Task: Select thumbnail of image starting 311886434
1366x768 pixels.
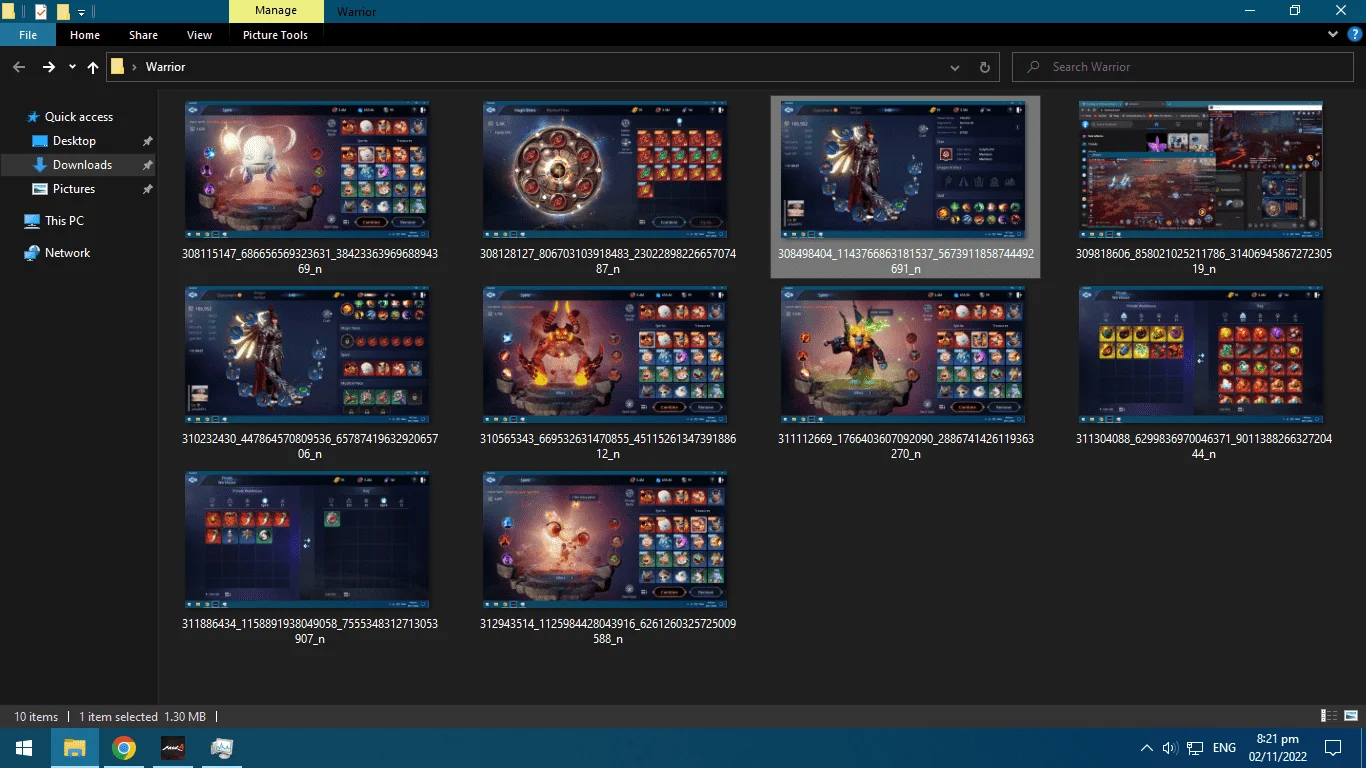Action: coord(308,540)
